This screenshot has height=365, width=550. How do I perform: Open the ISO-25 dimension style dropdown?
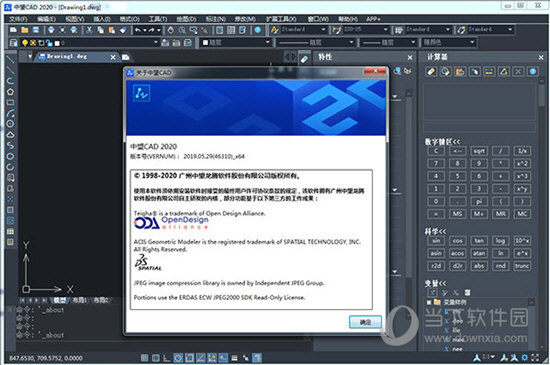click(386, 30)
